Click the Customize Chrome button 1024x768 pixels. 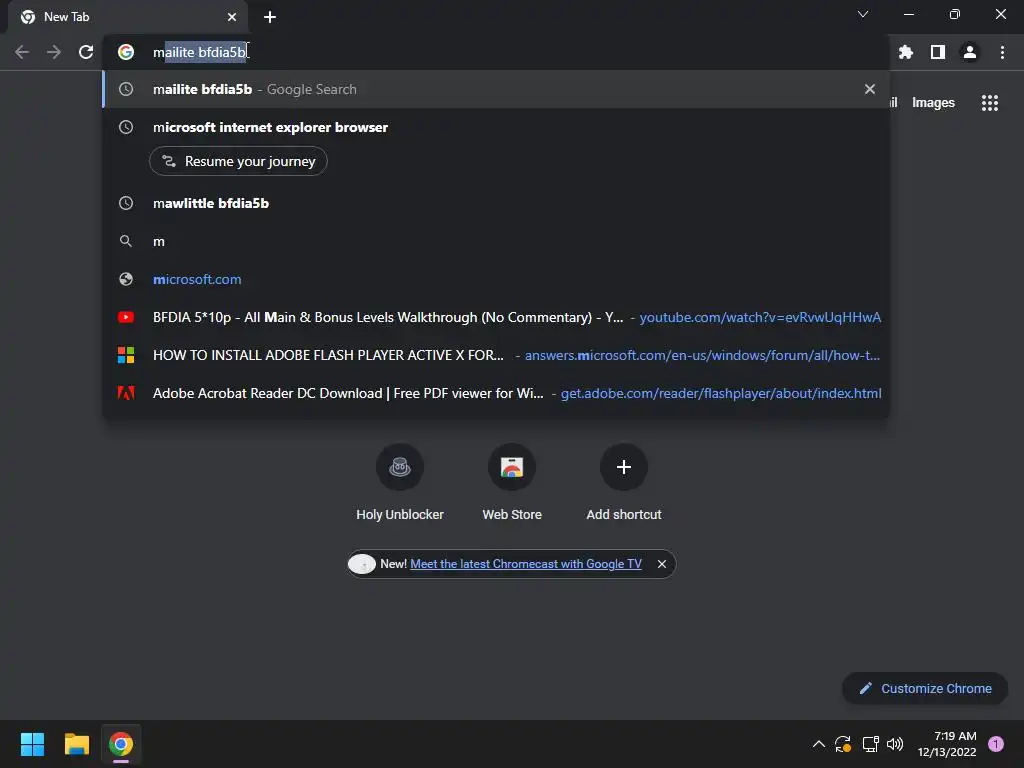925,688
